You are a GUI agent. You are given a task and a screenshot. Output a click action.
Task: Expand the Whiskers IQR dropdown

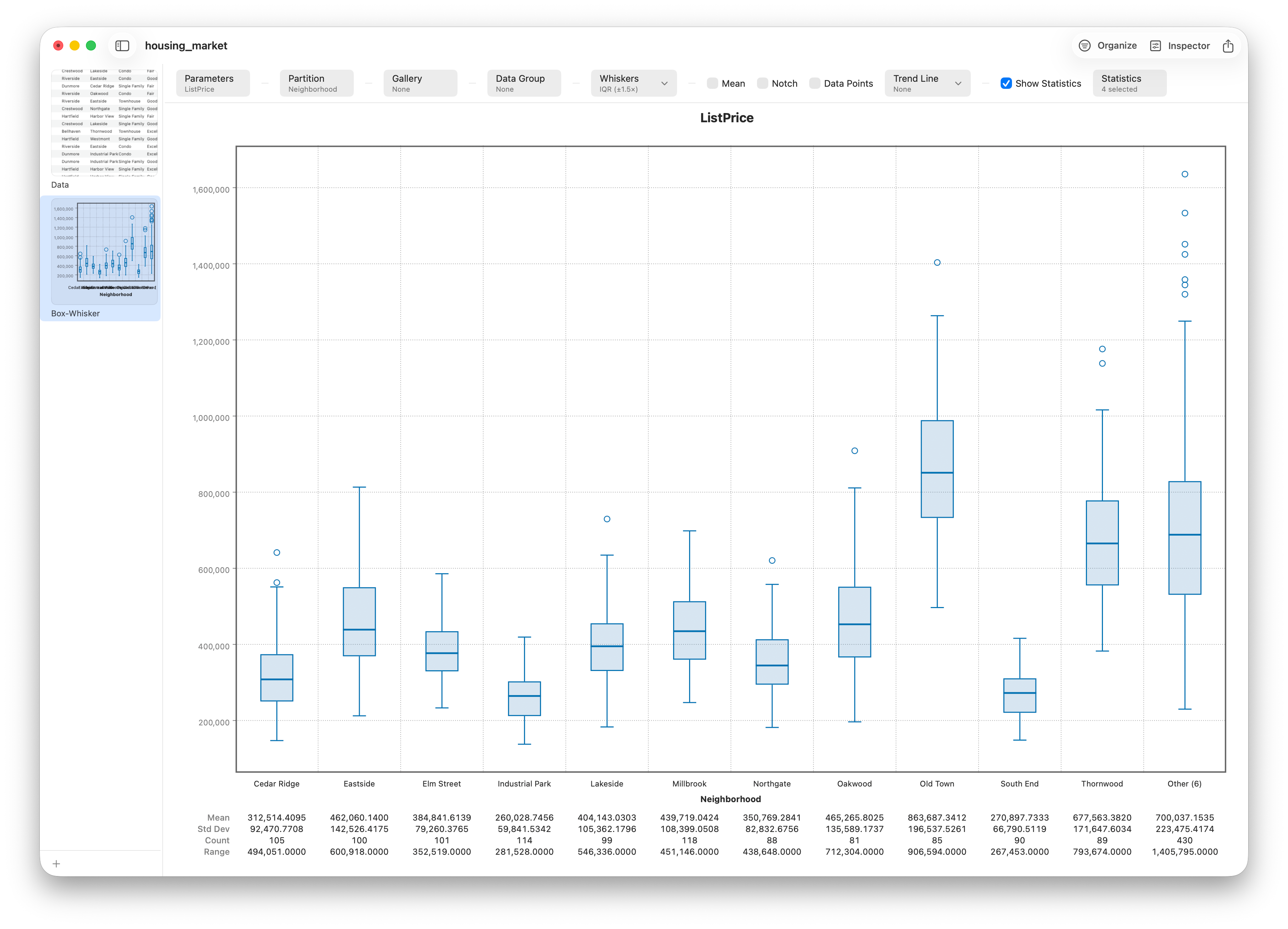633,83
